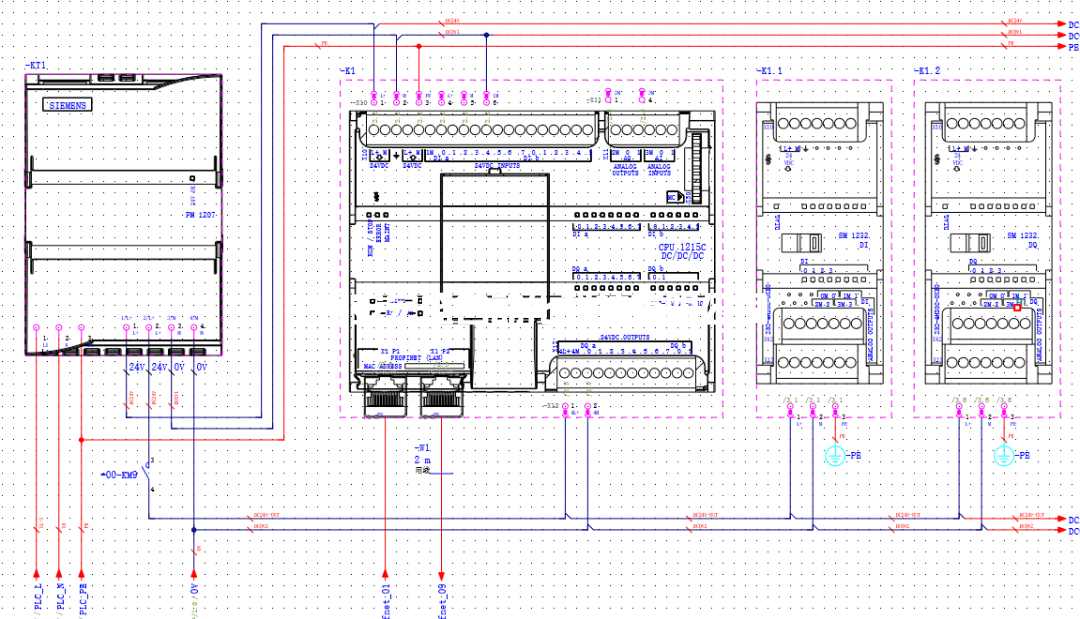Select the red junction dot on top PE line
Viewport: 1080px width, 619px height.
[x=418, y=46]
